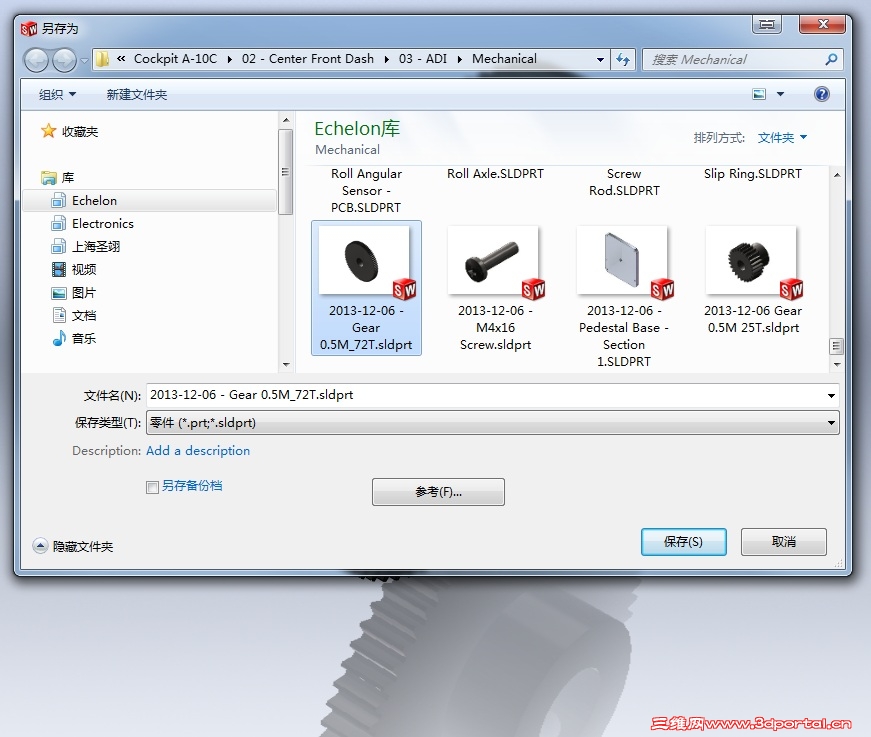
Task: Select Screw Rod.SLDPRT file
Action: (x=624, y=182)
